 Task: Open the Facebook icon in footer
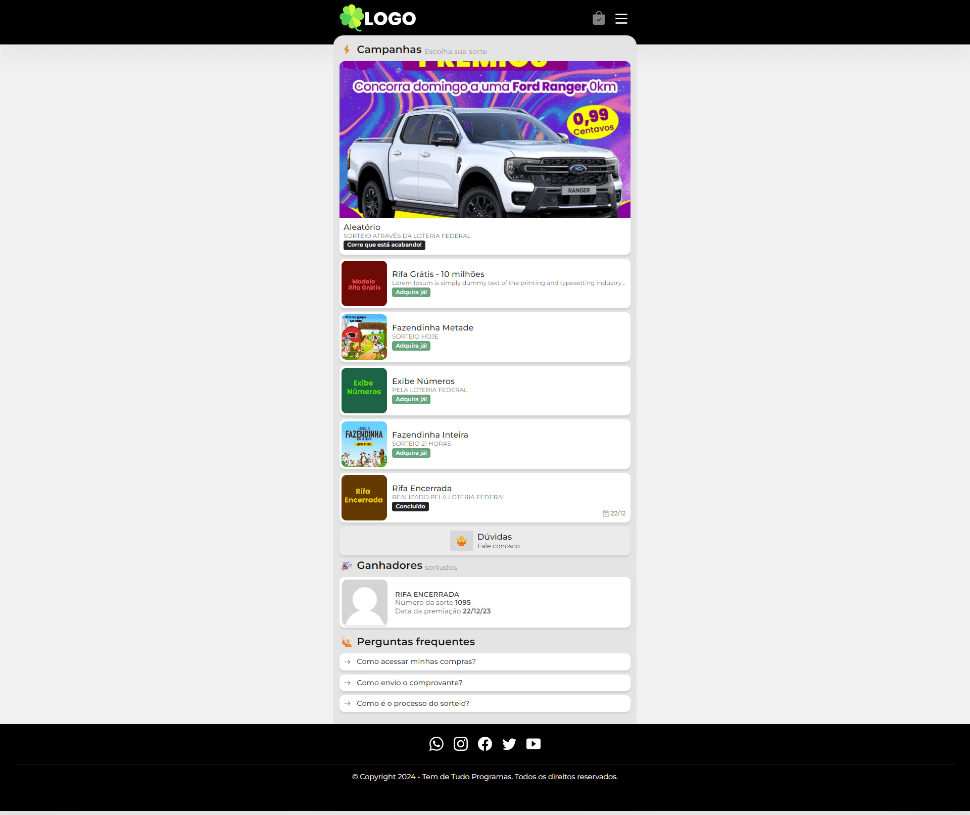point(485,744)
